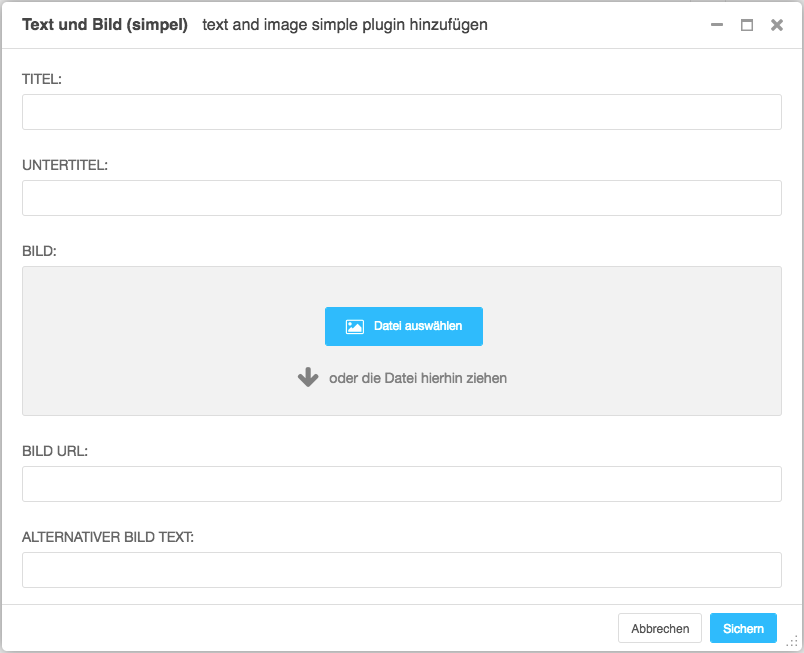Click the picture icon inside Datei auswählen
The width and height of the screenshot is (804, 653).
(354, 326)
